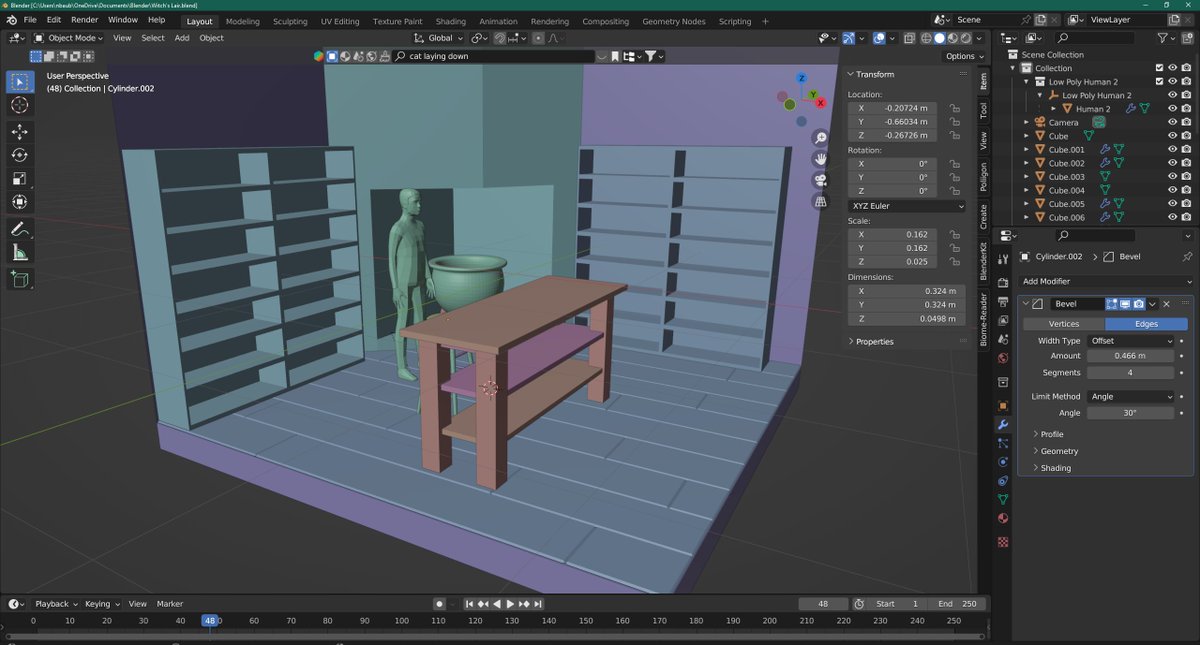The width and height of the screenshot is (1200, 645).
Task: Toggle show overlays button
Action: pyautogui.click(x=878, y=38)
